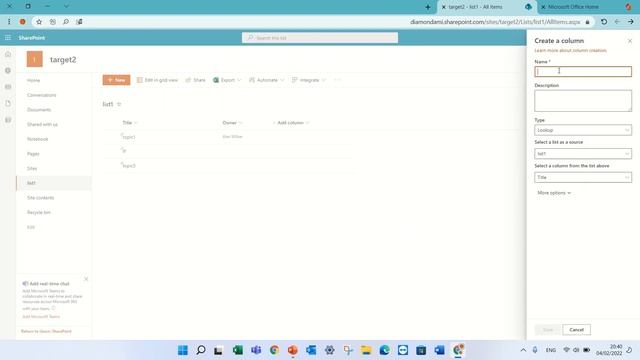
Task: Click the browser bookmark star icon
Action: click(39, 22)
